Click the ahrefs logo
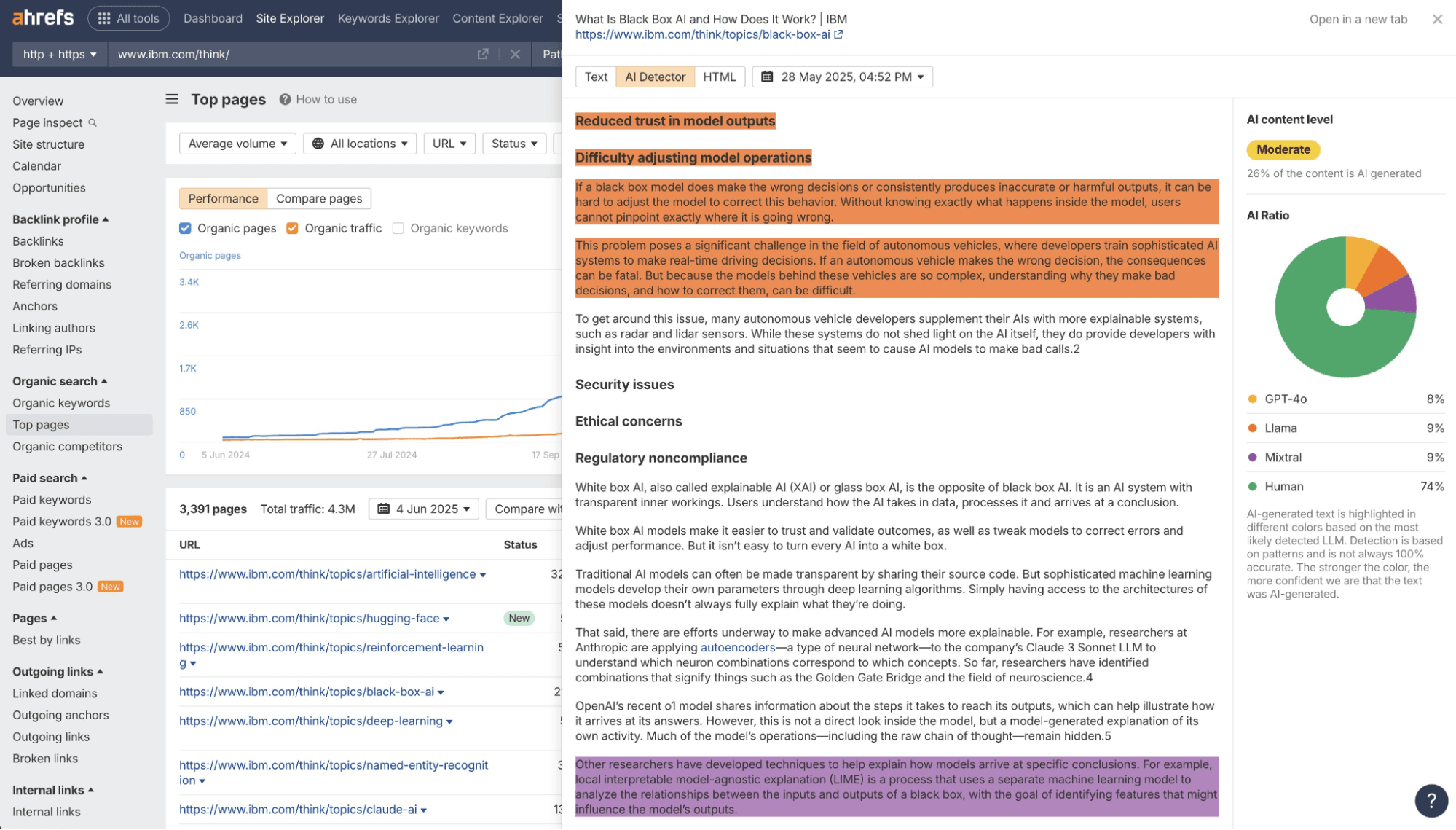This screenshot has height=830, width=1456. pos(43,17)
